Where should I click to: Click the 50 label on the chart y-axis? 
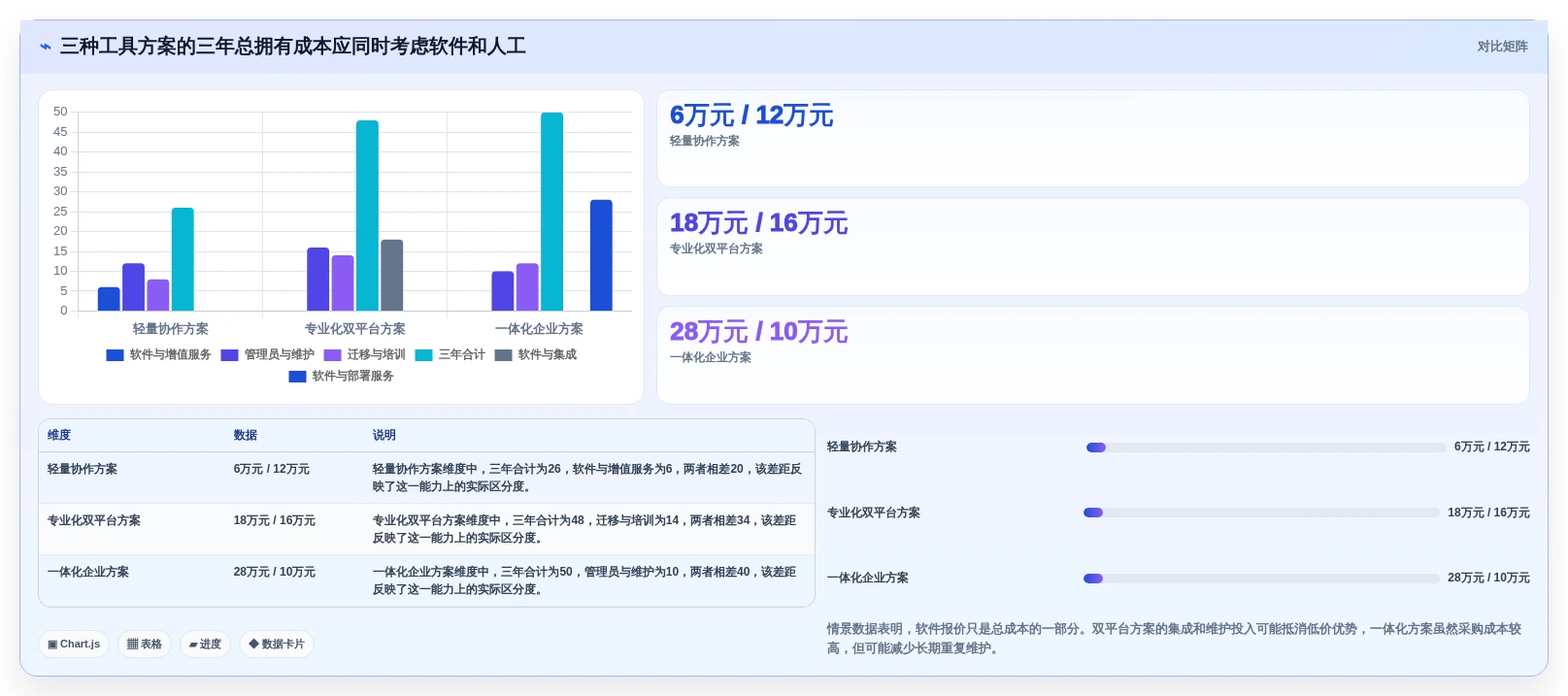[60, 112]
